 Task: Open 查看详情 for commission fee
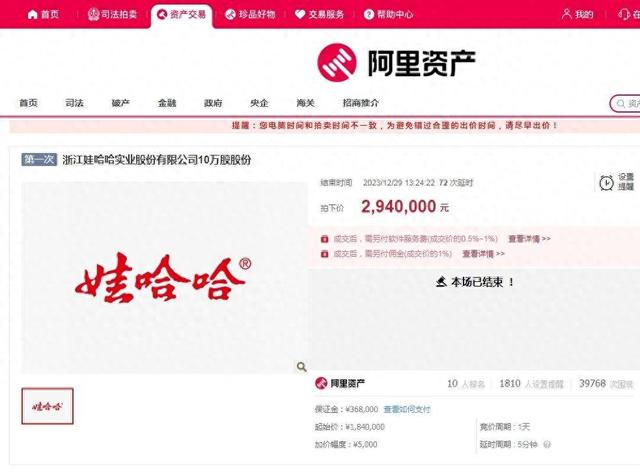[x=483, y=254]
